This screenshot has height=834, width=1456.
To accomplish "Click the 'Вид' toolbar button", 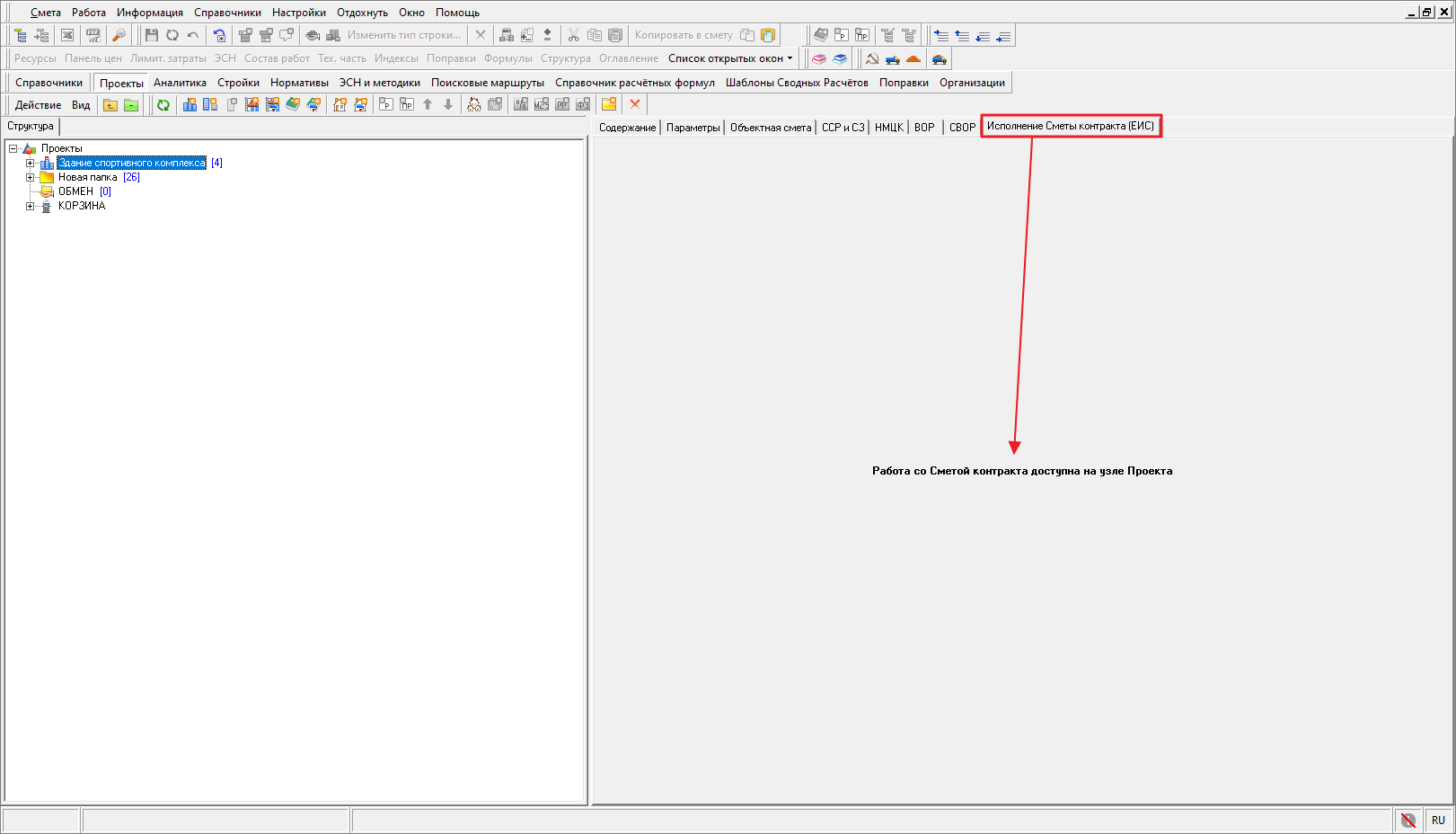I will pyautogui.click(x=81, y=105).
